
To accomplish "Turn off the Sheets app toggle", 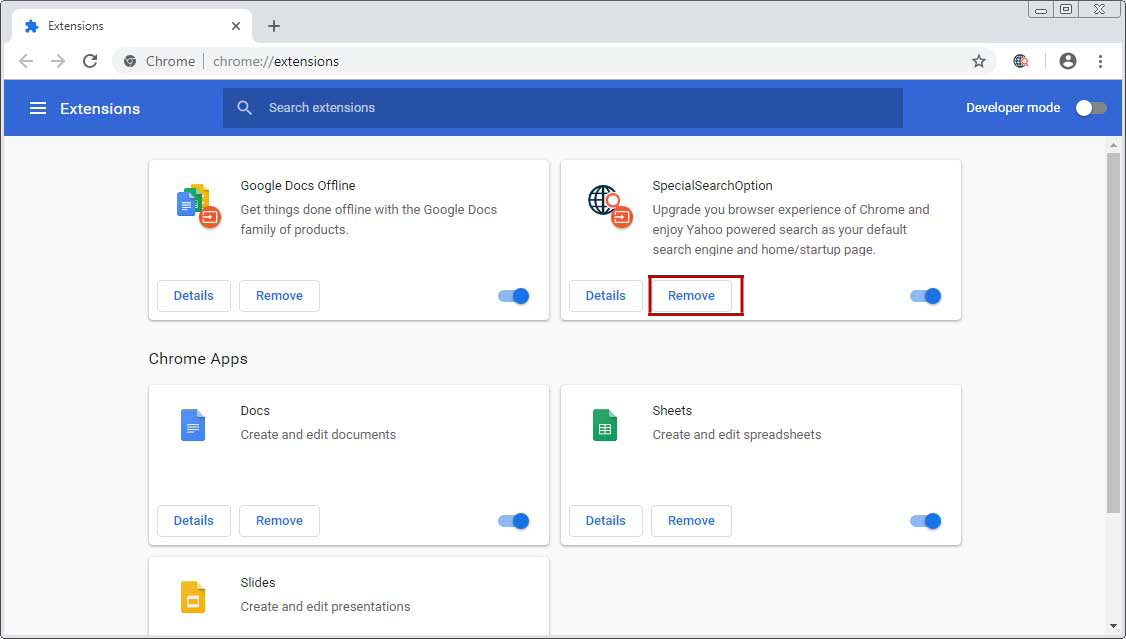I will (x=926, y=521).
